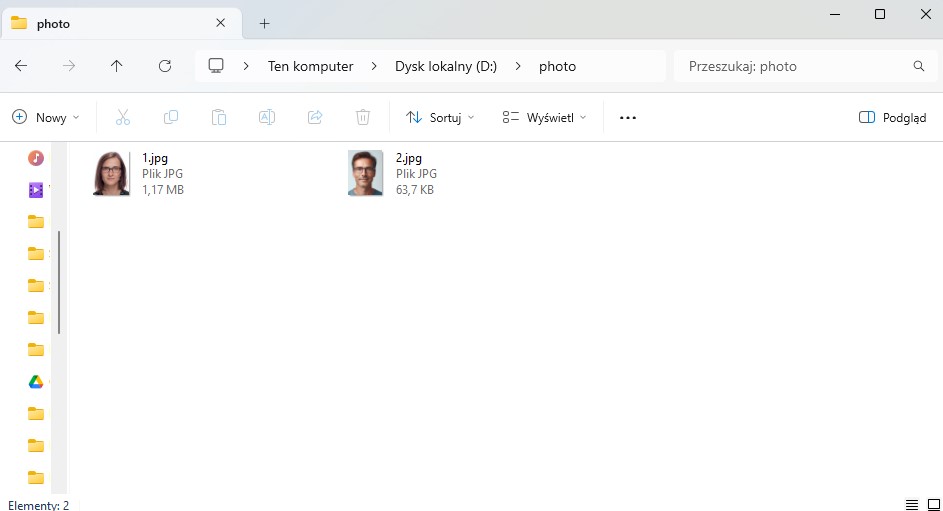
Task: Open a new tab with plus button
Action: (265, 23)
